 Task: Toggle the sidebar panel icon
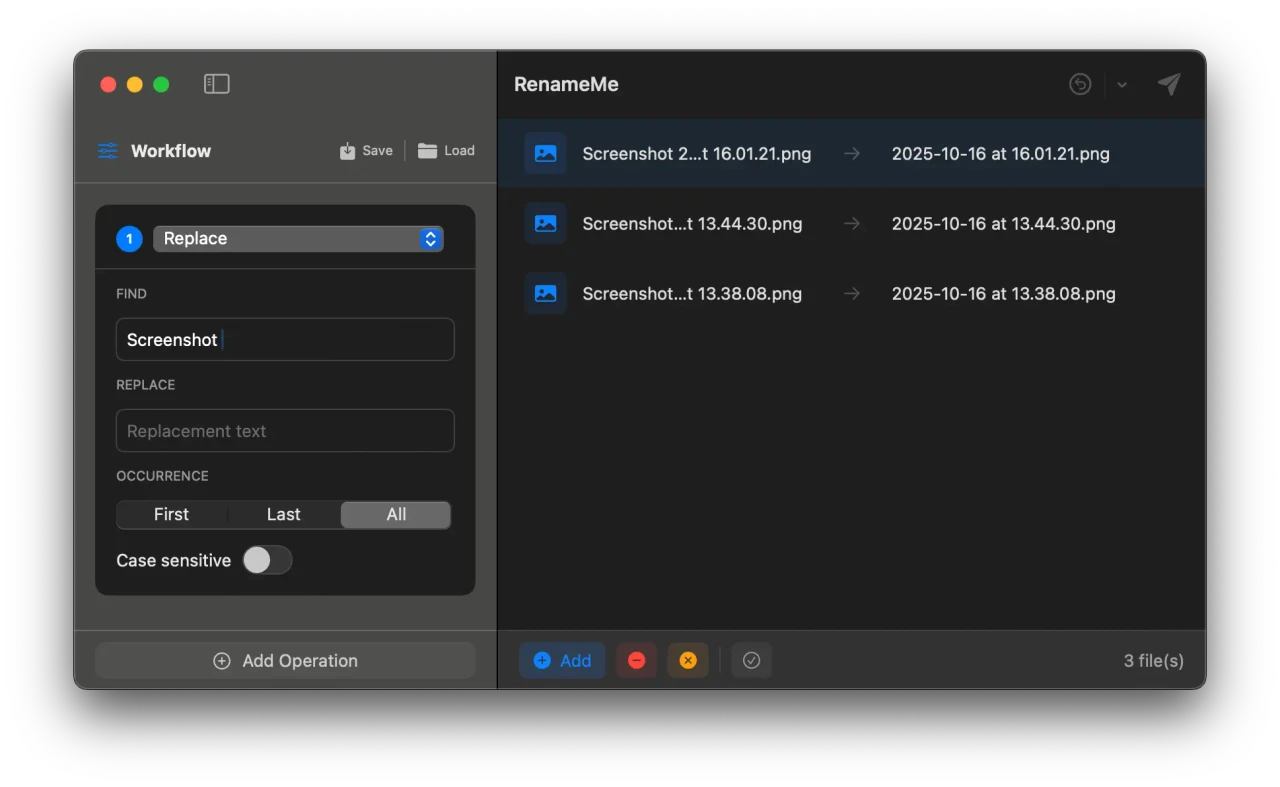[x=216, y=84]
